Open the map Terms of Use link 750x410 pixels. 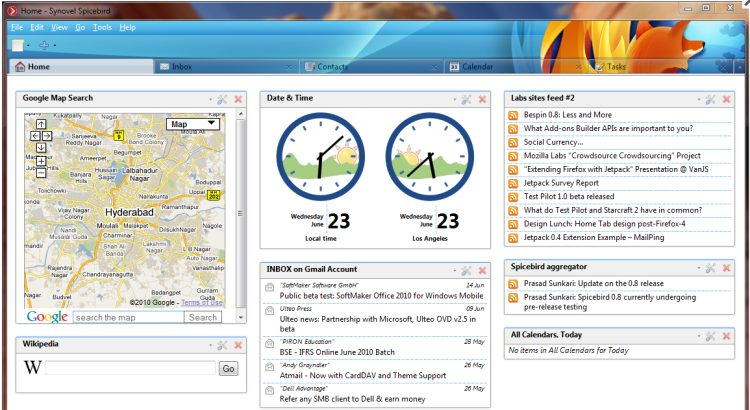pos(202,302)
